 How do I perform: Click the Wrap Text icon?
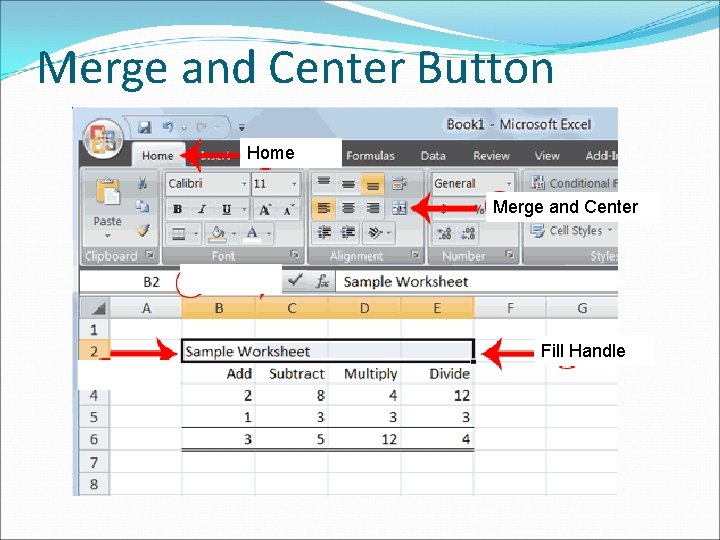399,184
